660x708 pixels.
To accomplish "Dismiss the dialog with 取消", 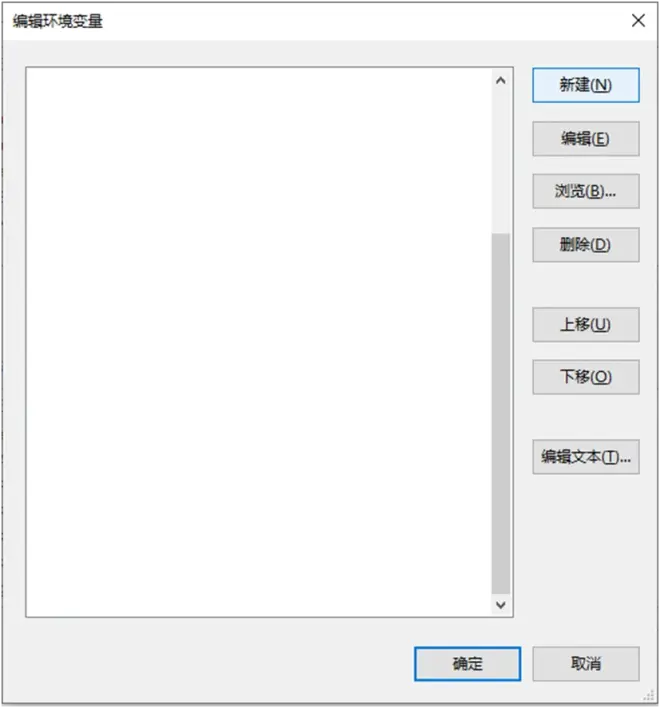I will [586, 664].
